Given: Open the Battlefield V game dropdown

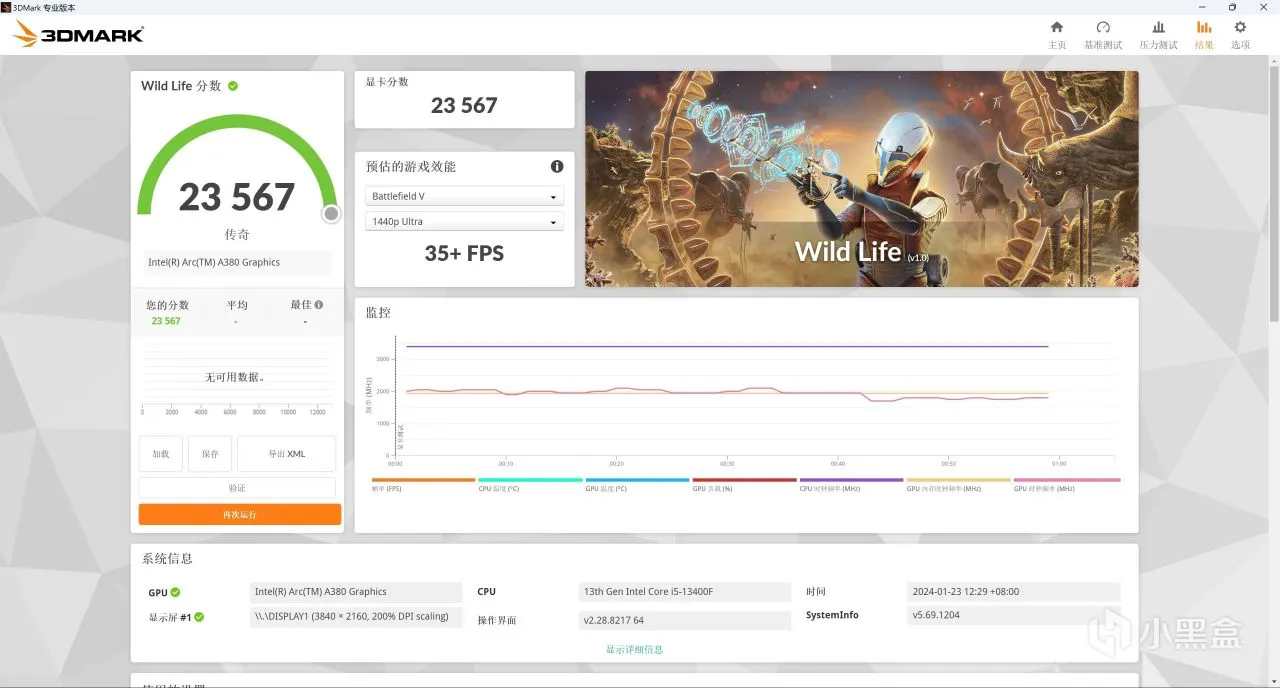Looking at the screenshot, I should [464, 196].
